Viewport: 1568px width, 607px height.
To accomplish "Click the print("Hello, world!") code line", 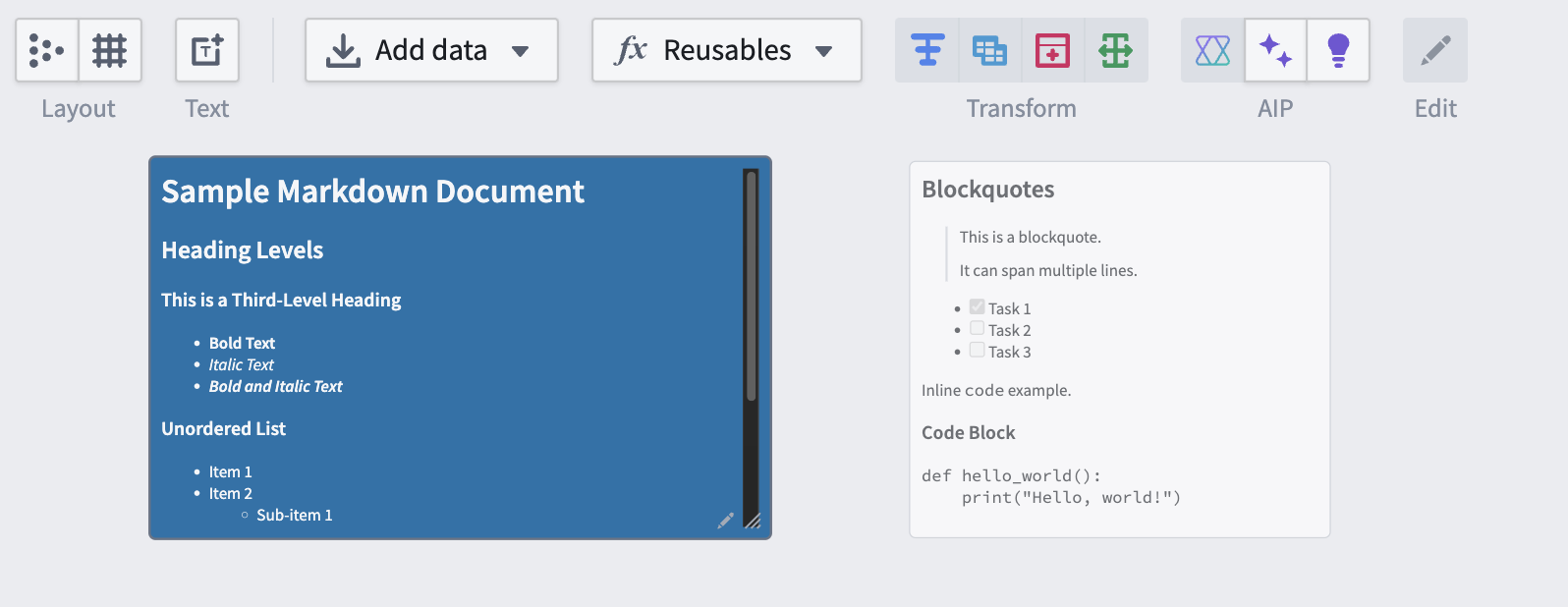I will (x=1071, y=497).
